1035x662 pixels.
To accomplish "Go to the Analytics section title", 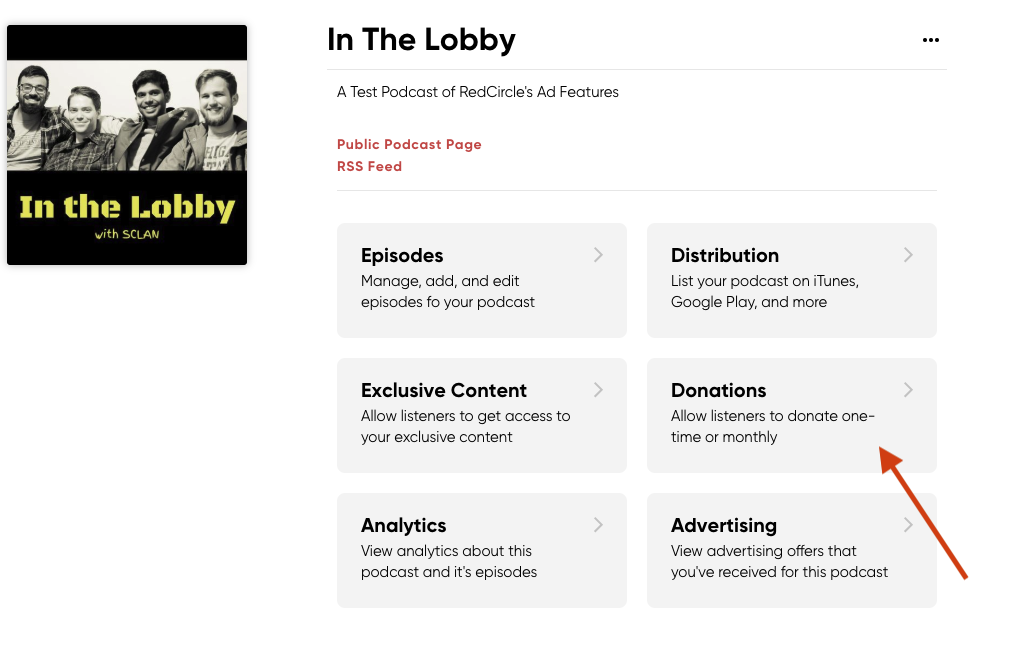I will coord(403,525).
